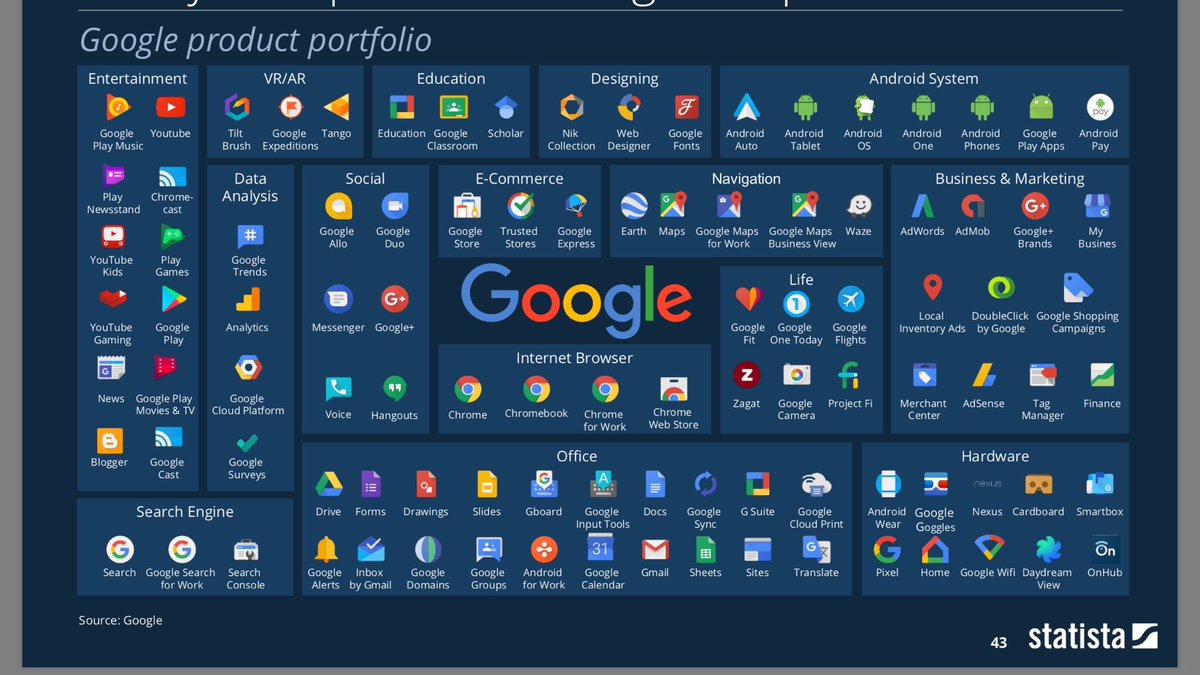This screenshot has width=1200, height=675.
Task: Open the Tango icon
Action: pyautogui.click(x=337, y=108)
